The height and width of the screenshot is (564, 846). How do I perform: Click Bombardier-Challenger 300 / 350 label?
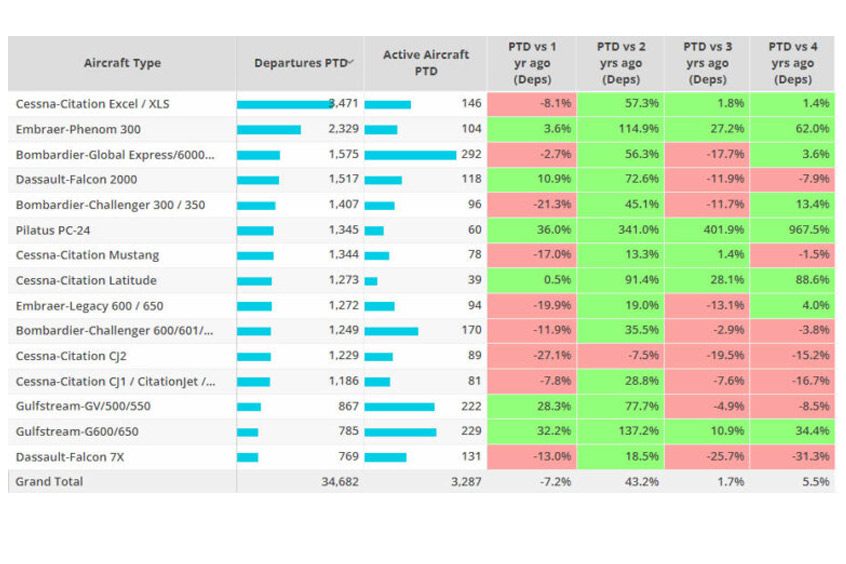[110, 205]
